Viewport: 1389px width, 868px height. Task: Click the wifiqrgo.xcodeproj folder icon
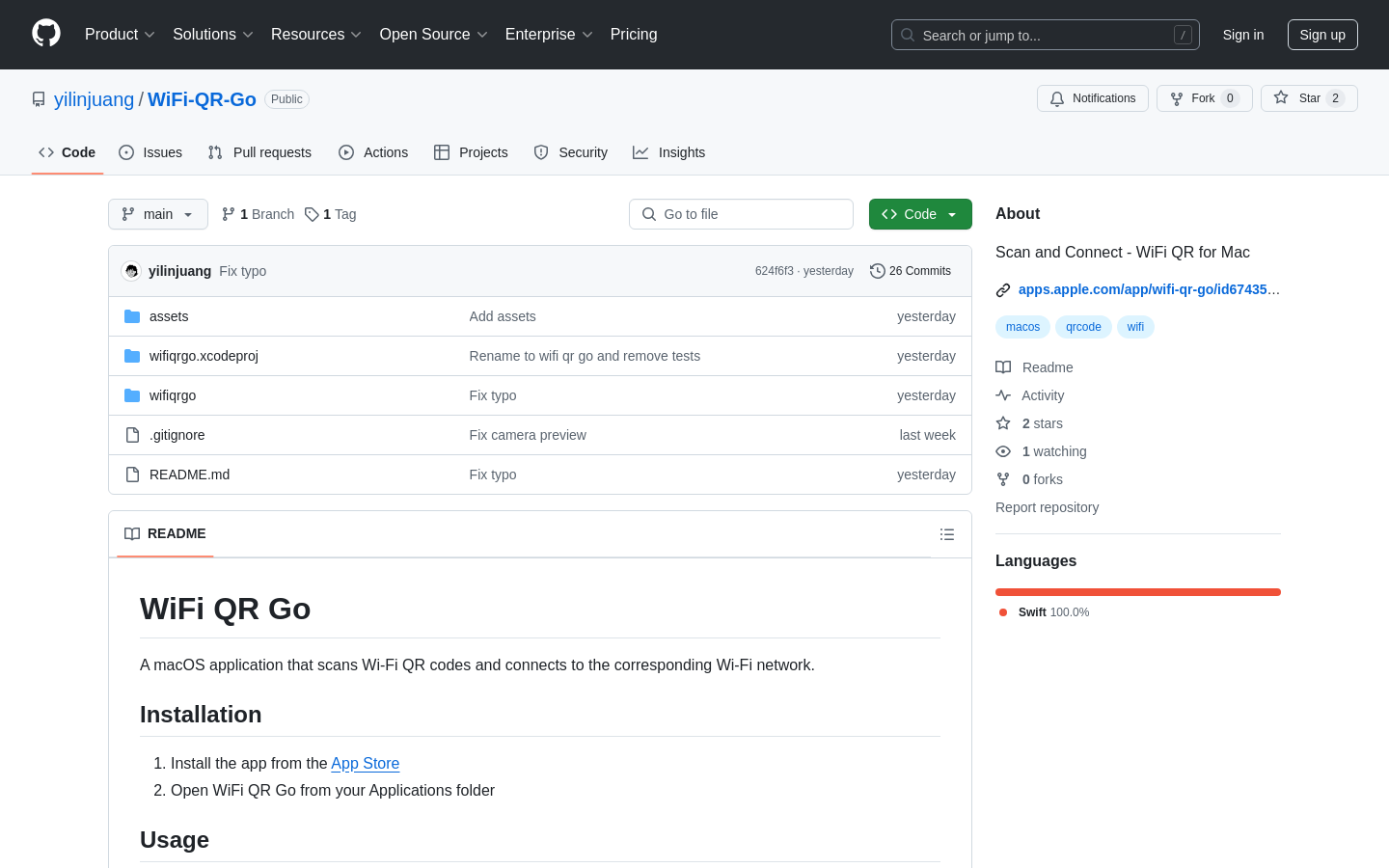(132, 356)
